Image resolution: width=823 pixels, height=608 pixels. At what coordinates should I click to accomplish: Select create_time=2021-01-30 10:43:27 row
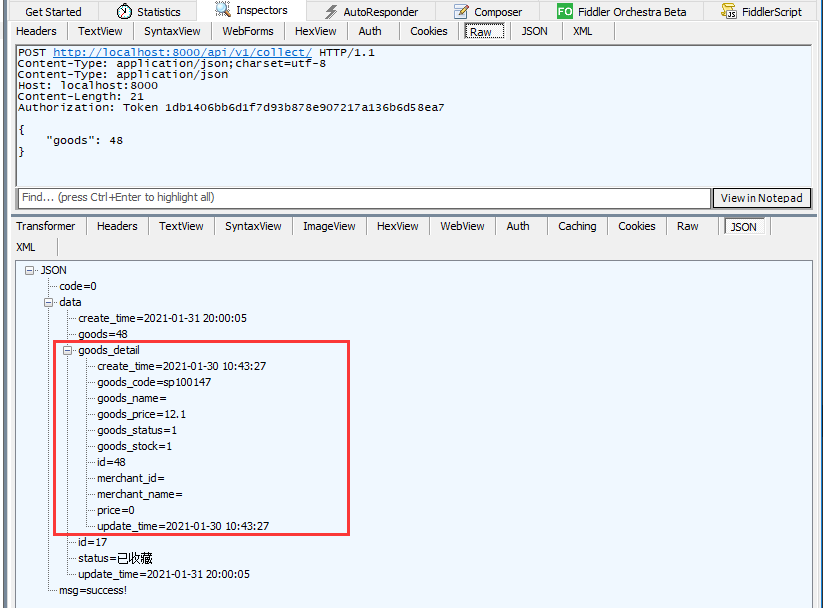point(182,366)
